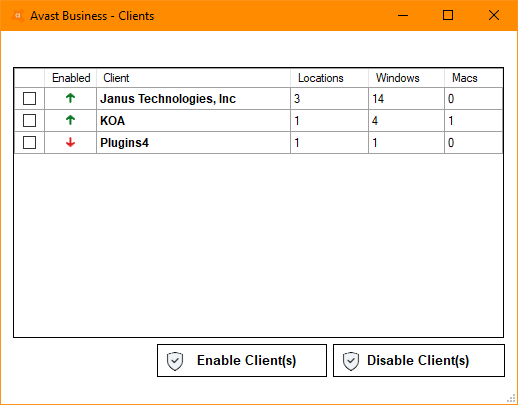Click green enabled arrow for Janus Technologies

(x=70, y=98)
